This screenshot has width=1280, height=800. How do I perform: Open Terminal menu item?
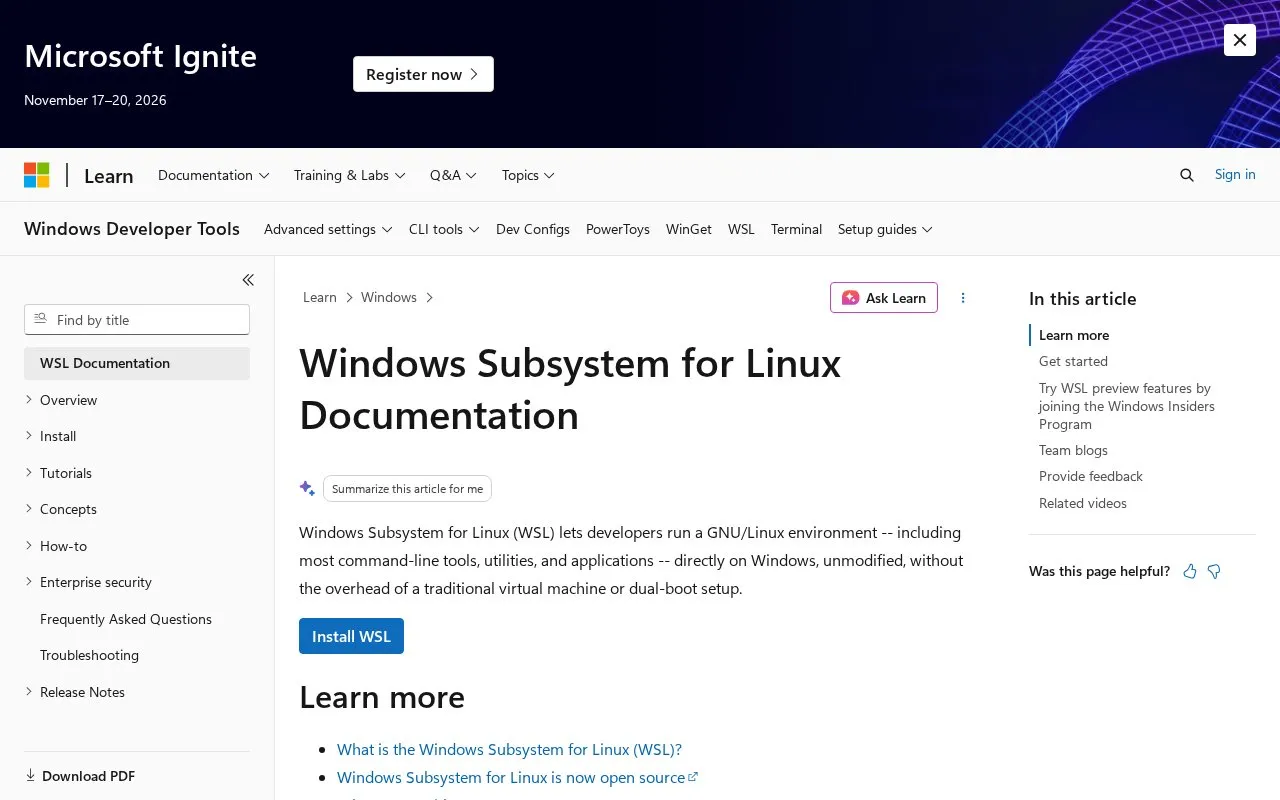coord(796,229)
